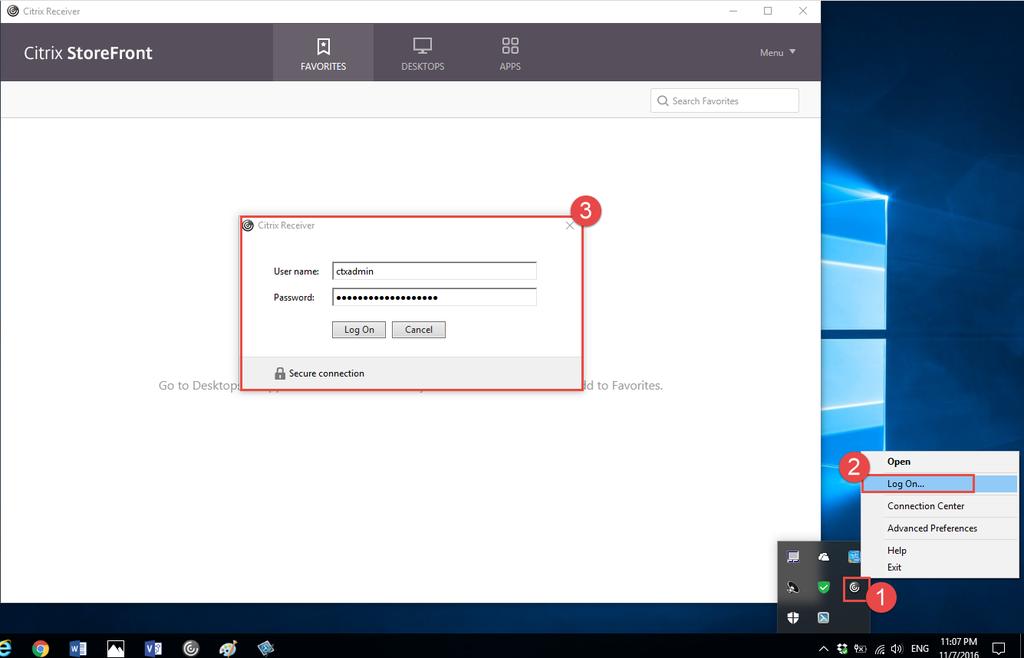Open the Photos app from the taskbar

tap(116, 648)
